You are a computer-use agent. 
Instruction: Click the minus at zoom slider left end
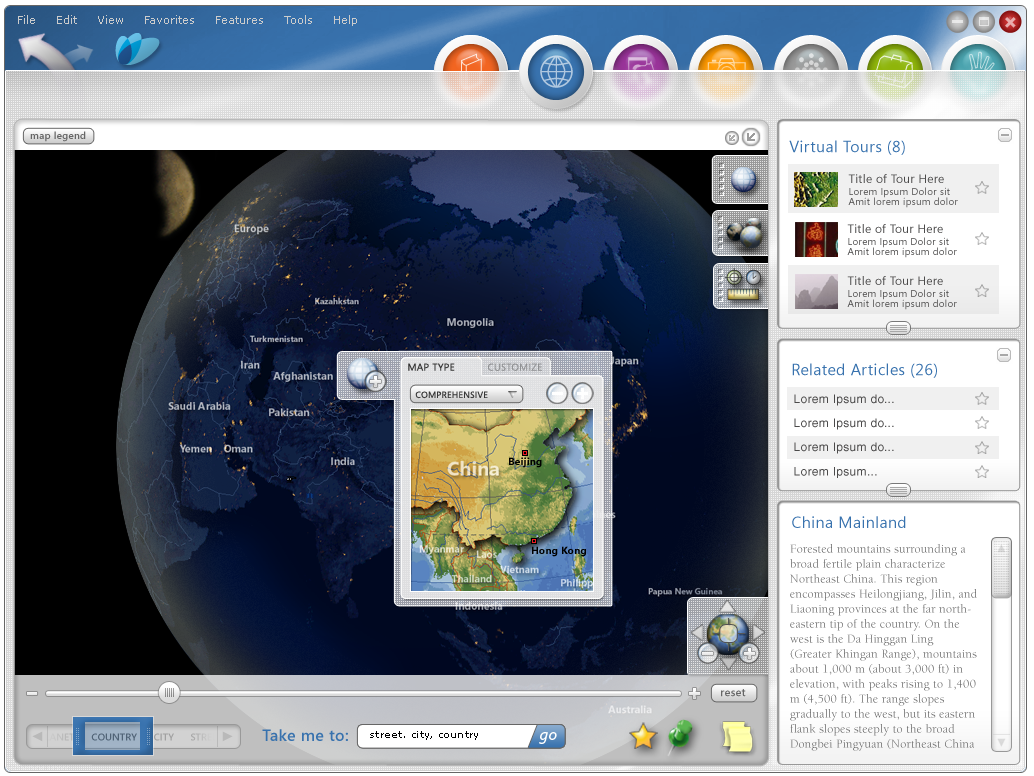click(32, 694)
